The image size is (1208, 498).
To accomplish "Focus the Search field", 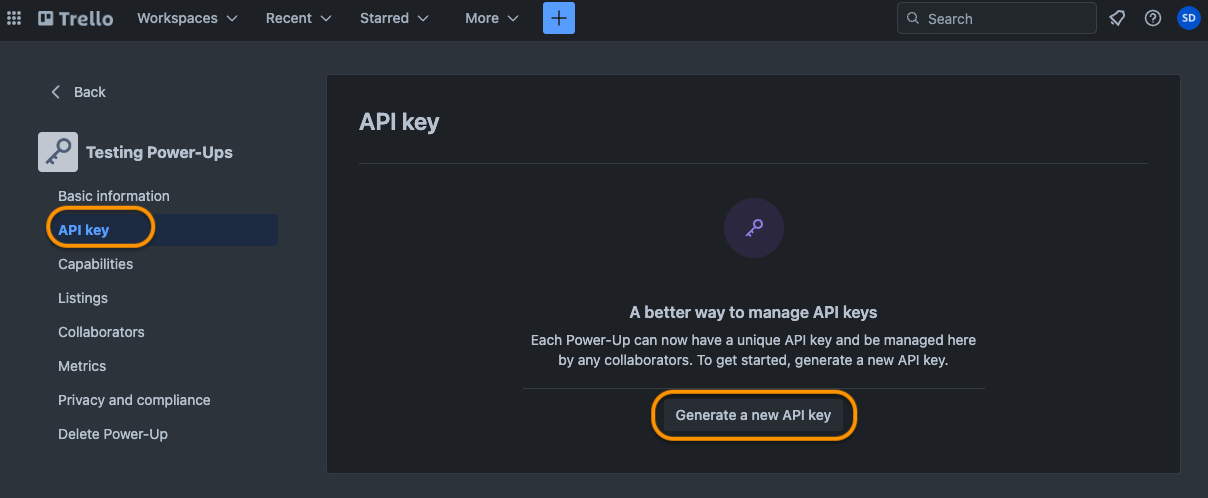I will (x=997, y=18).
